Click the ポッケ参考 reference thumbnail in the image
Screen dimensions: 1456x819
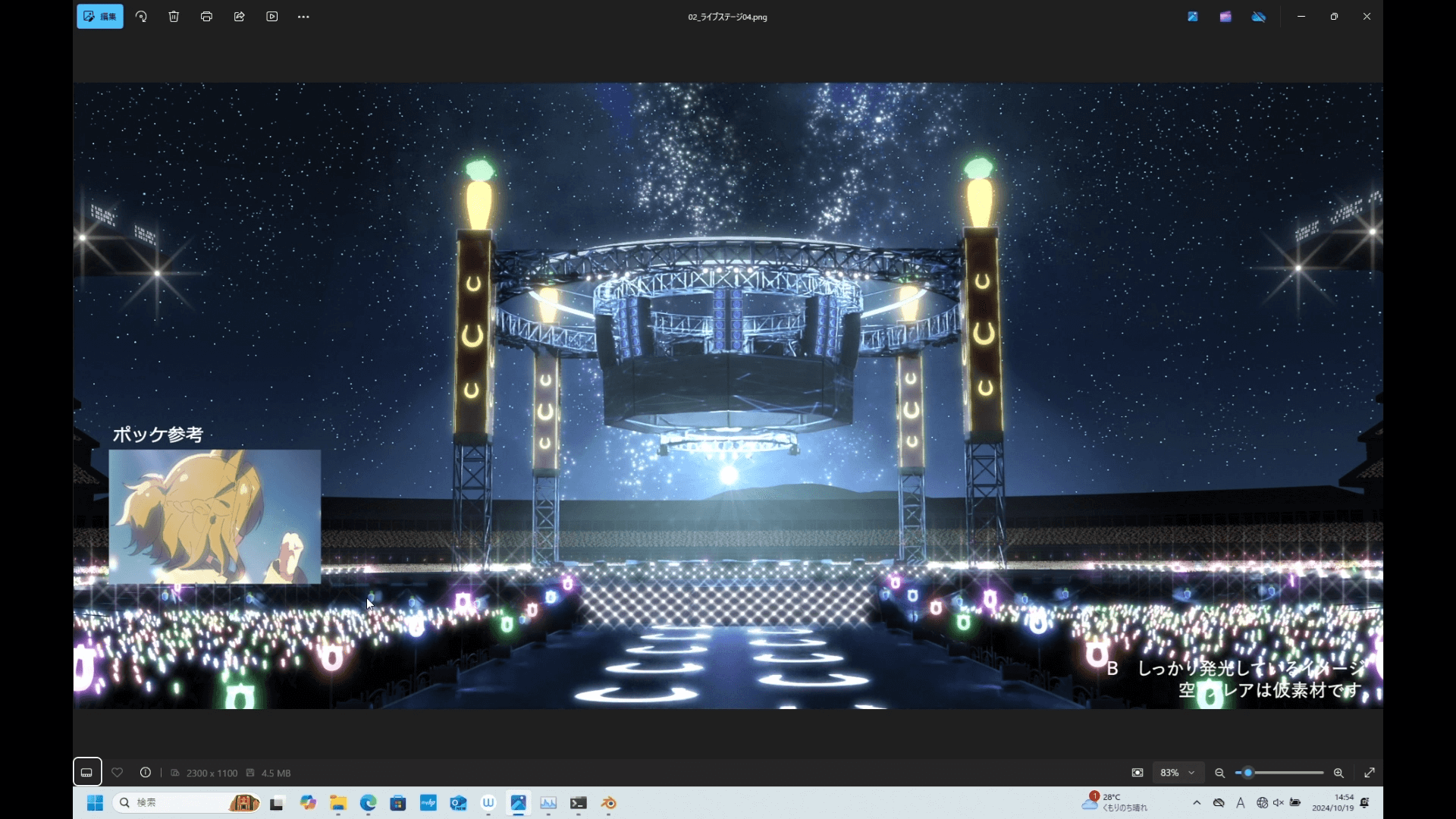pos(215,516)
